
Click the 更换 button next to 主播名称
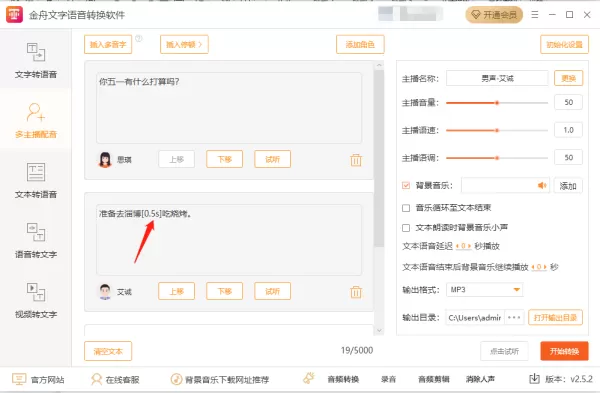pos(569,78)
